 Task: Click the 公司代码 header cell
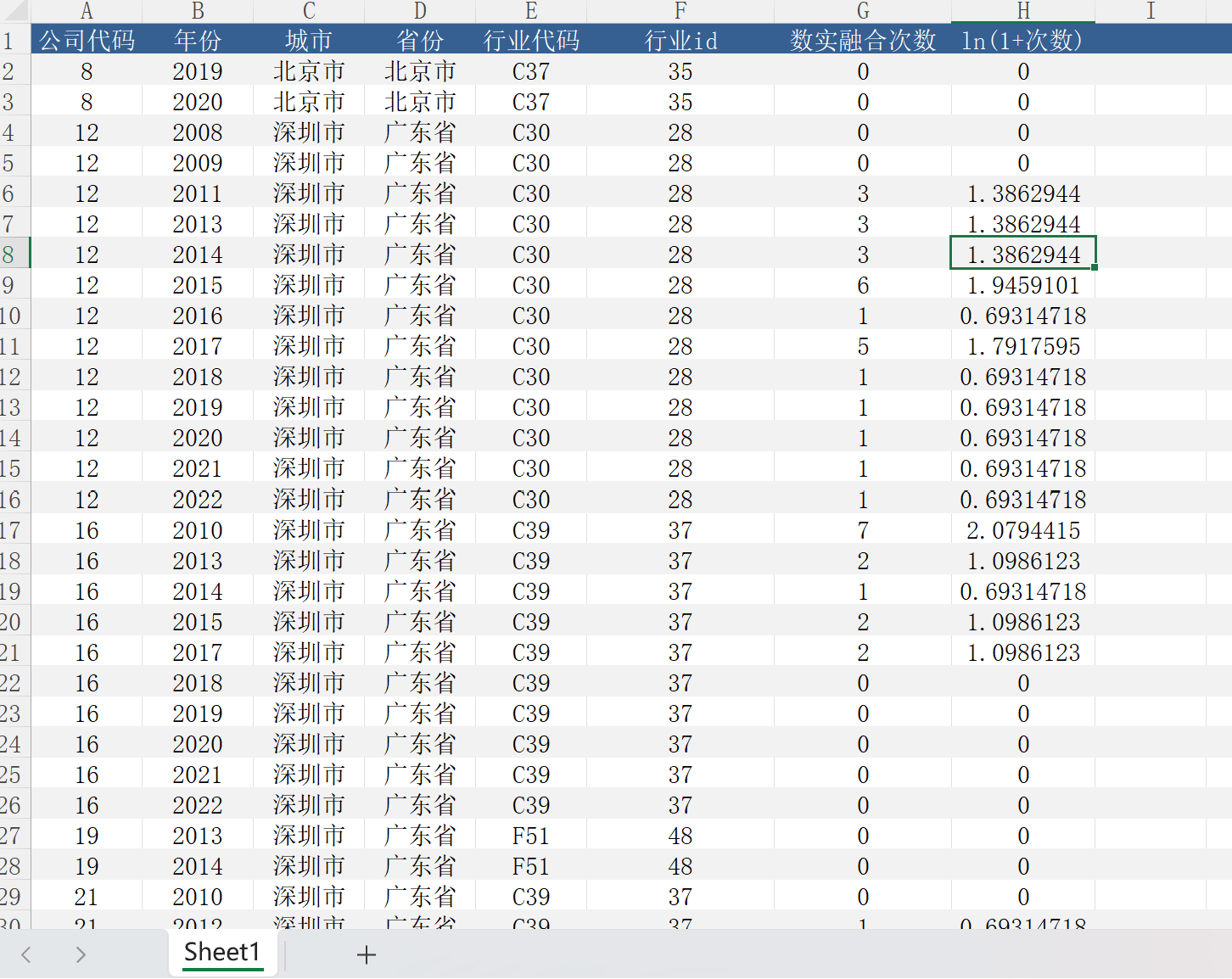[x=87, y=41]
